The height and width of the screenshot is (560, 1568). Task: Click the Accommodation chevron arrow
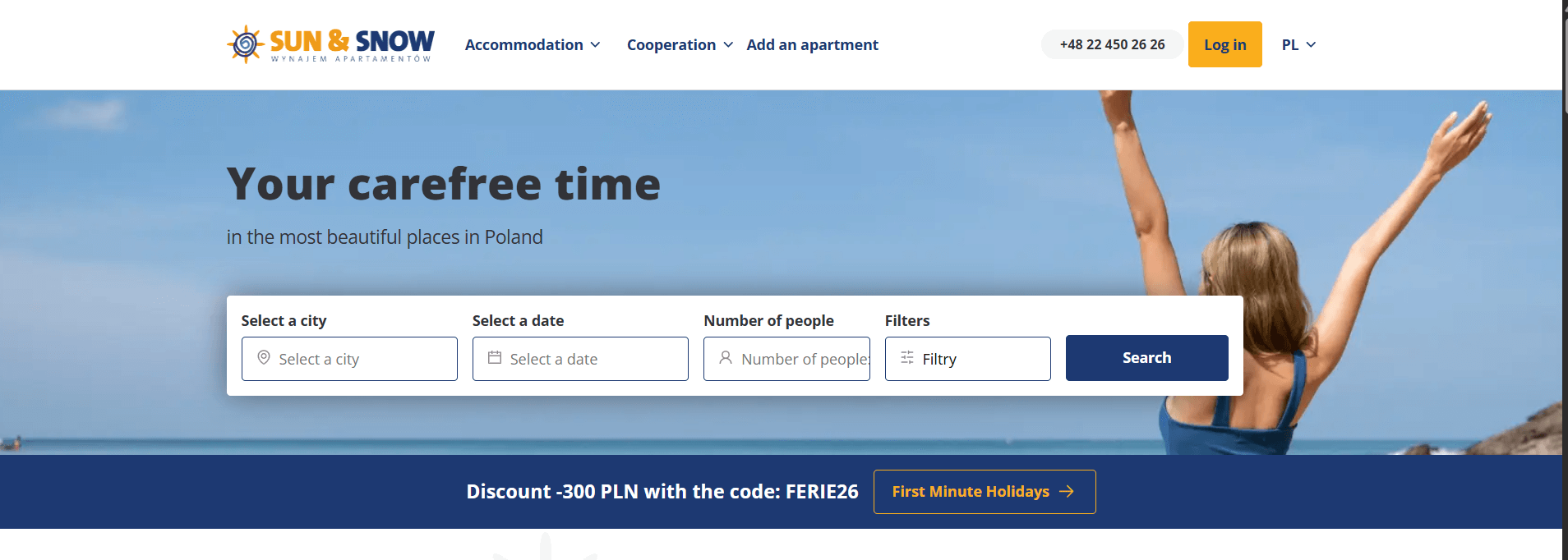595,44
